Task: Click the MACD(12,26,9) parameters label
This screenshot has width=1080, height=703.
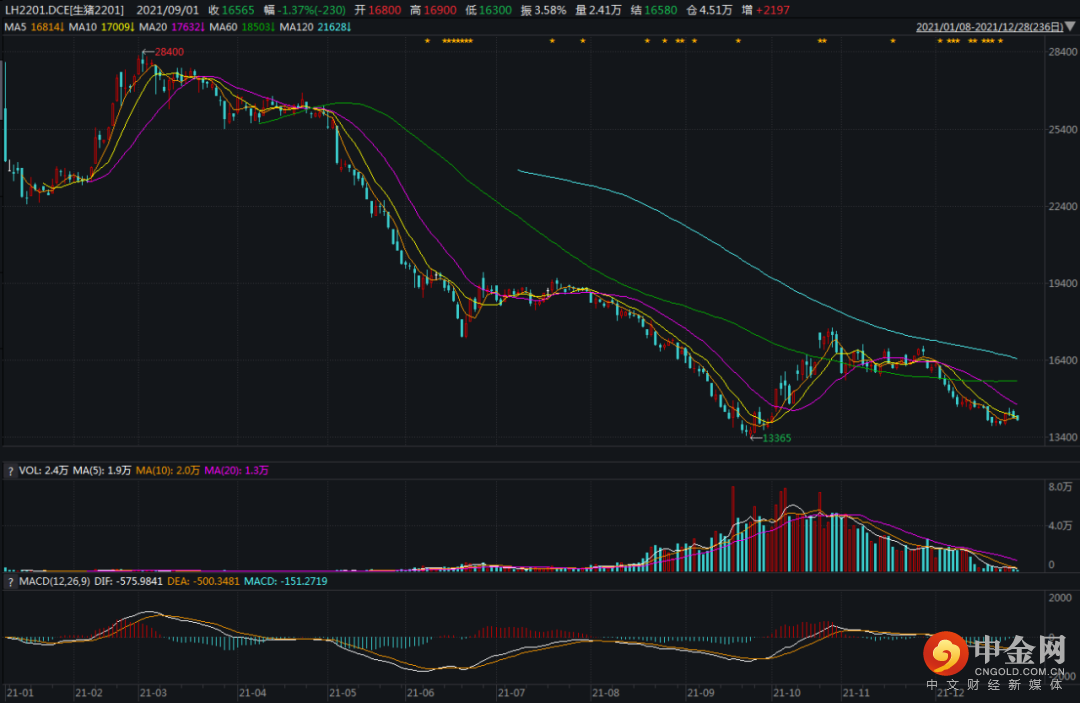Action: pyautogui.click(x=54, y=582)
